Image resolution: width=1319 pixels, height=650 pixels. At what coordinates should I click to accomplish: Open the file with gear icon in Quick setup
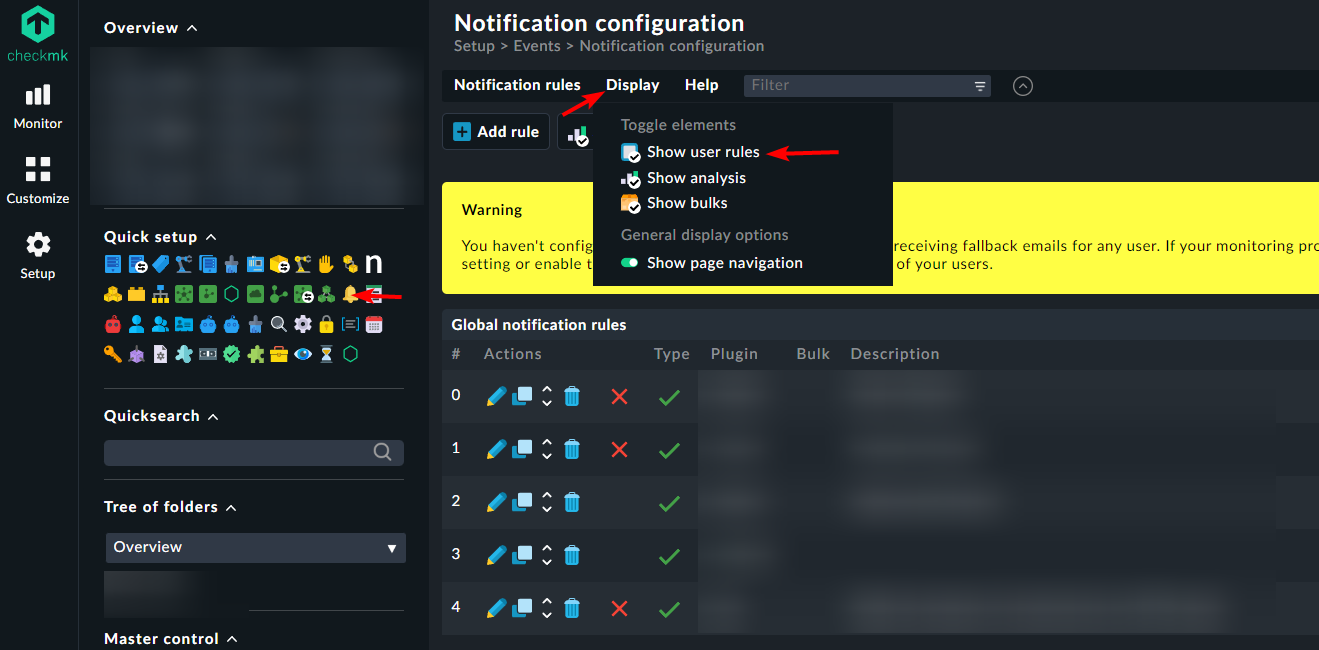(x=160, y=354)
